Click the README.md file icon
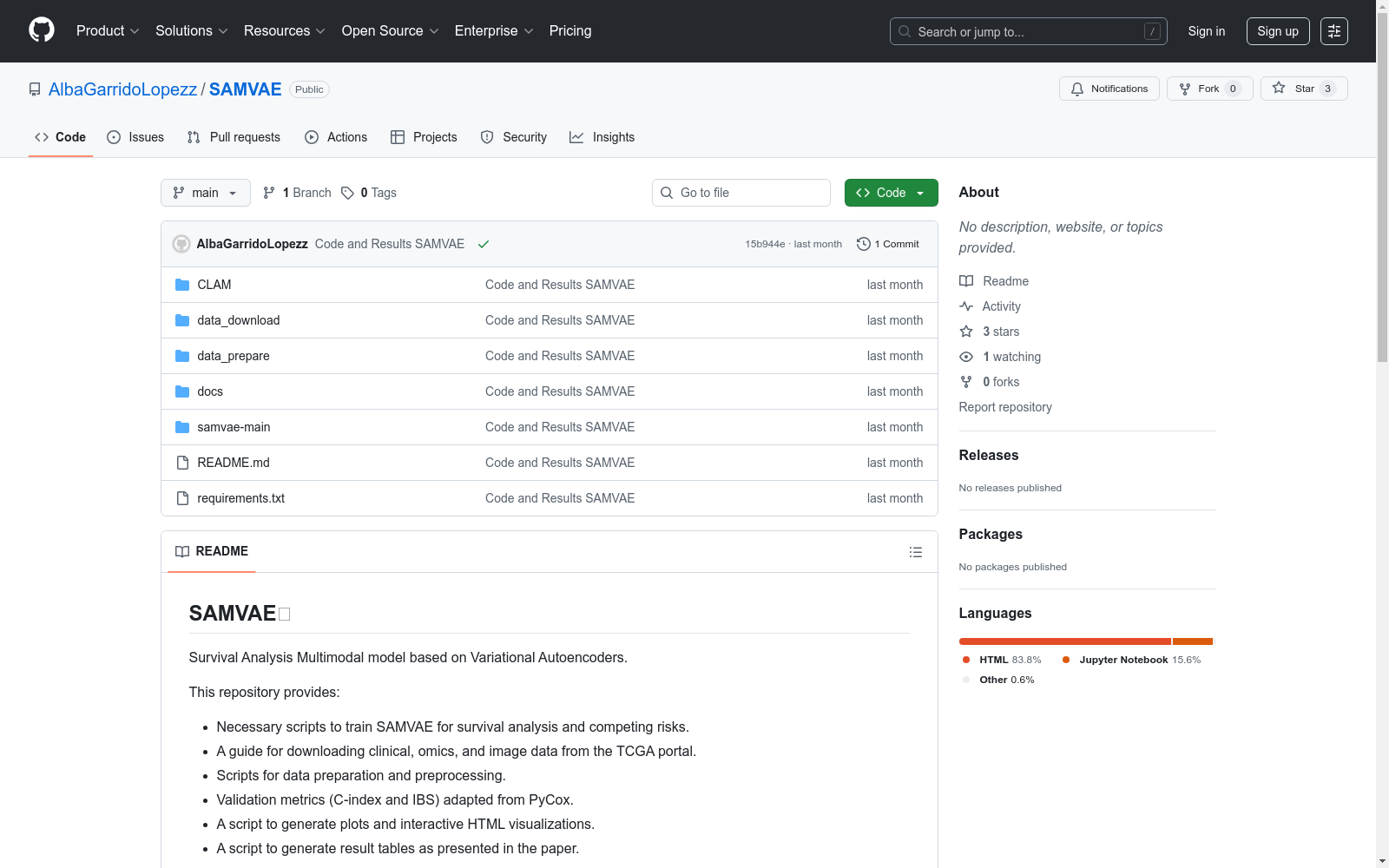The height and width of the screenshot is (868, 1389). [x=182, y=463]
